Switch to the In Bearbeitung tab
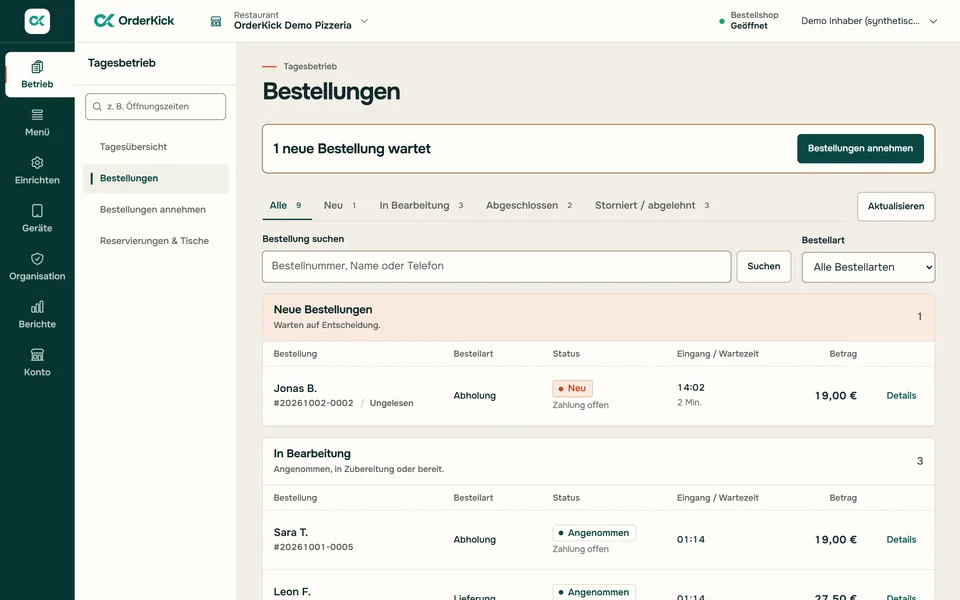Screen dimensions: 960x600 click(421, 206)
